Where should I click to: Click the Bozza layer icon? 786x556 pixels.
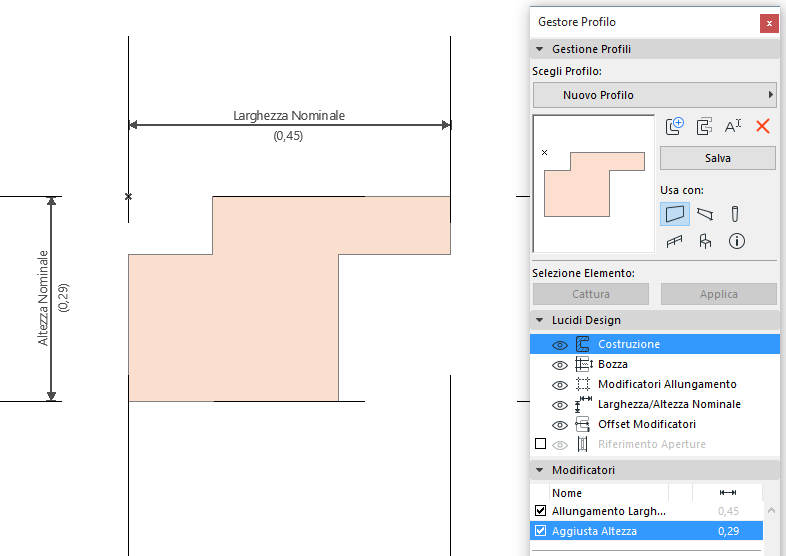[583, 364]
